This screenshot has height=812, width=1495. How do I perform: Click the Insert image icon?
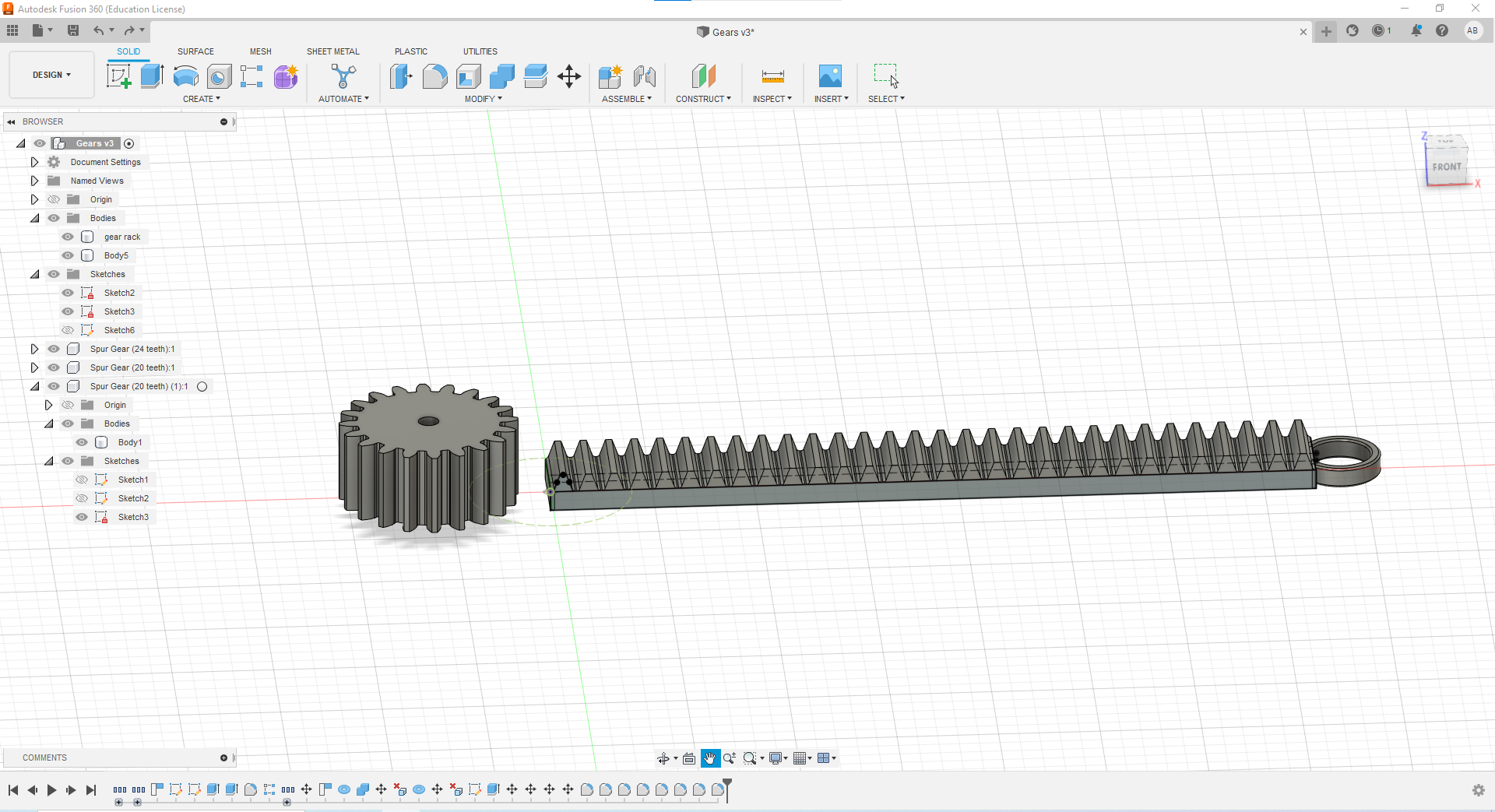point(830,76)
